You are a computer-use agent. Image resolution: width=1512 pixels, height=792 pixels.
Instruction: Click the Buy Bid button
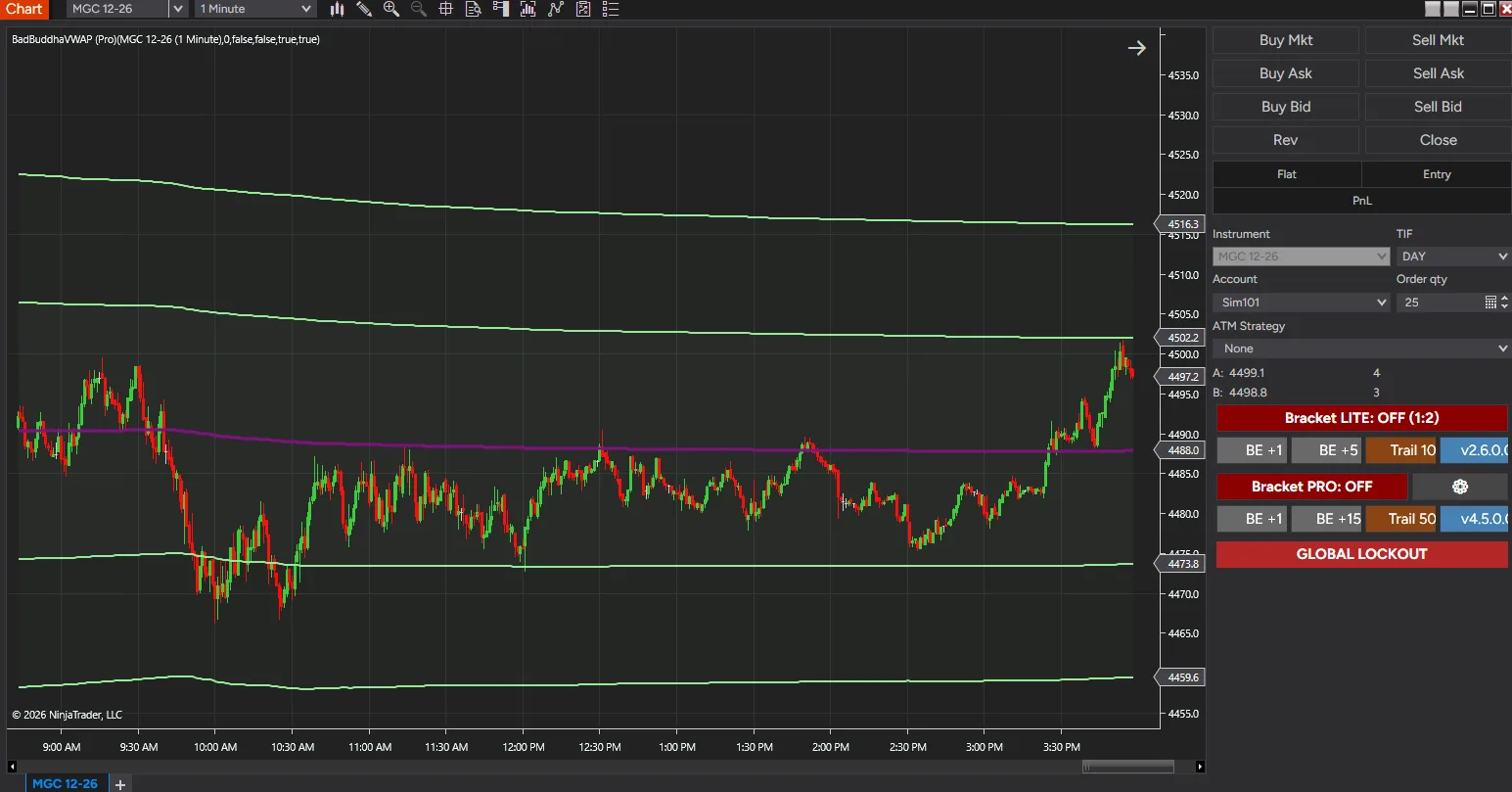point(1286,107)
